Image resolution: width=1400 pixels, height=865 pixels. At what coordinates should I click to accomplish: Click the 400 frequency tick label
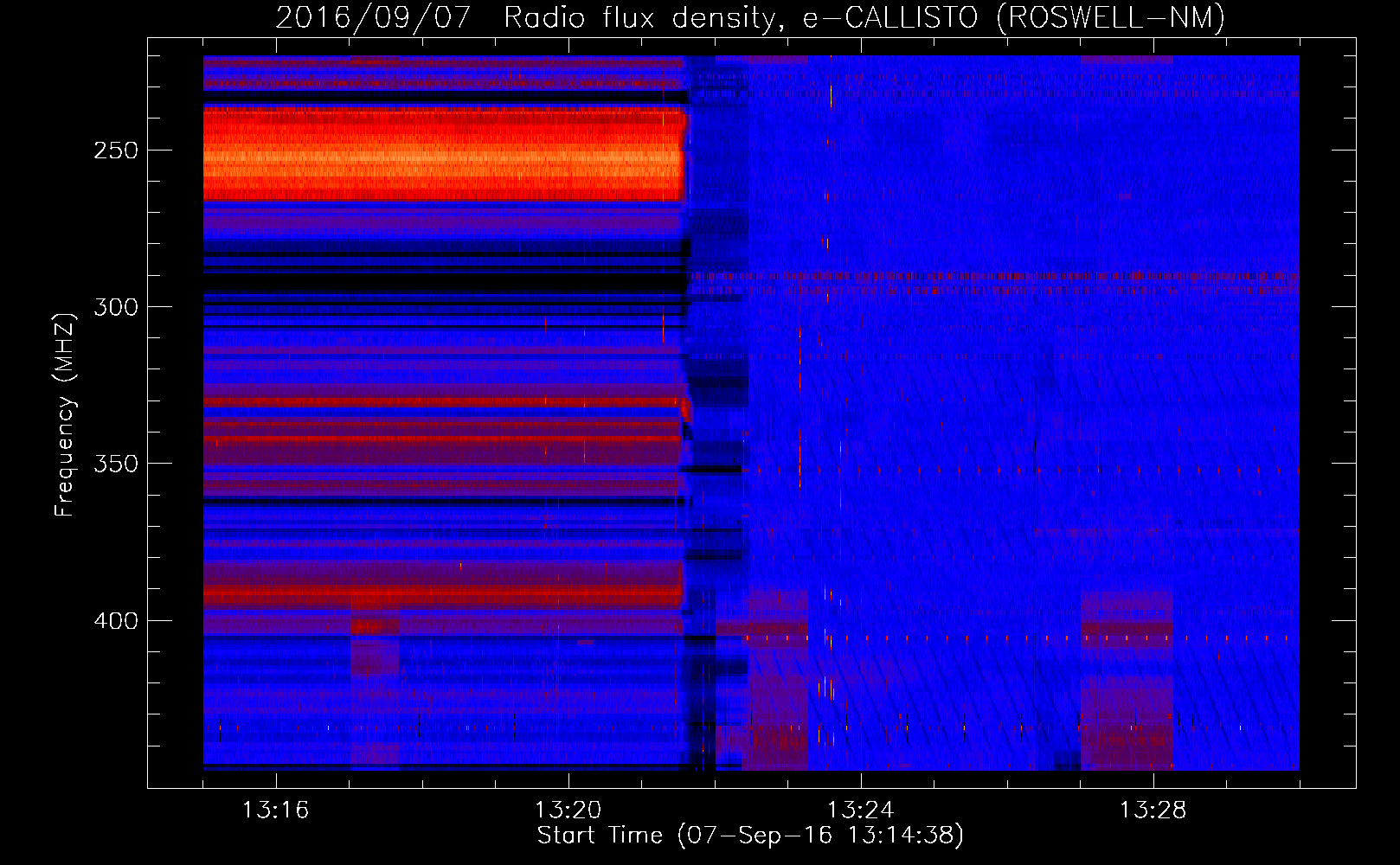[116, 621]
